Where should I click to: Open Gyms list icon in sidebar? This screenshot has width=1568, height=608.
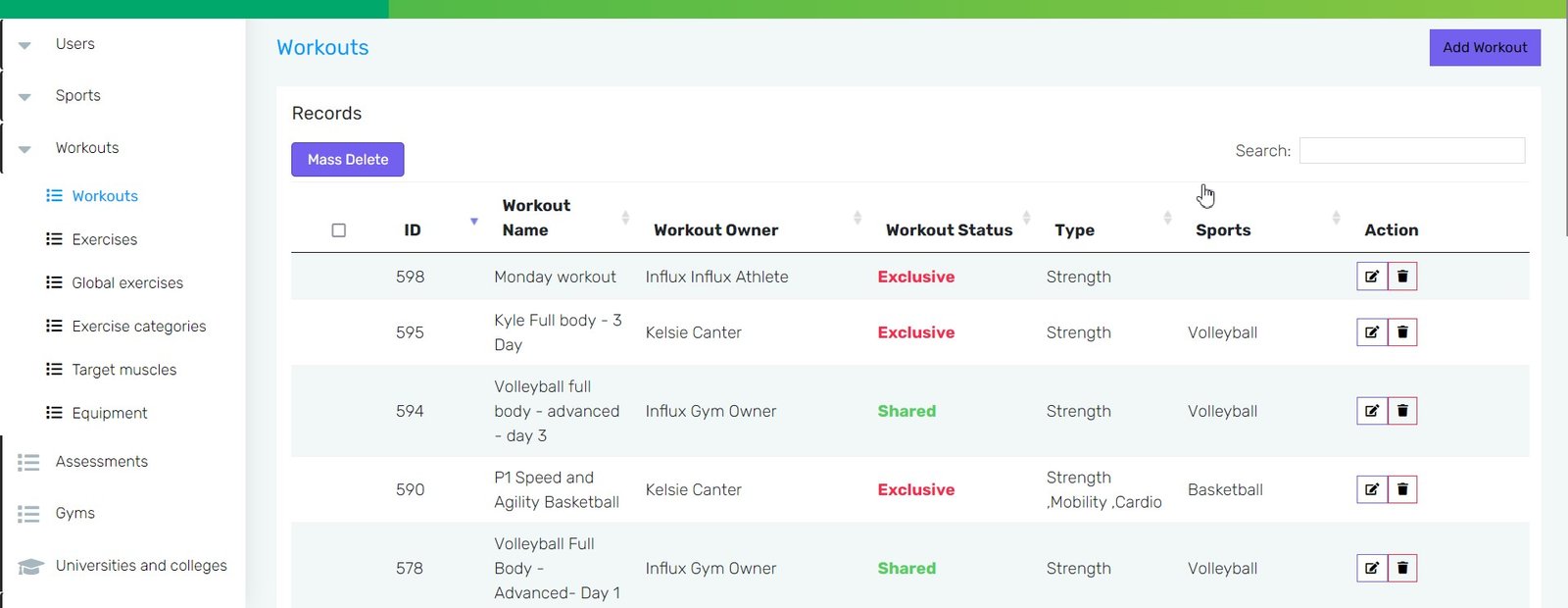[28, 514]
